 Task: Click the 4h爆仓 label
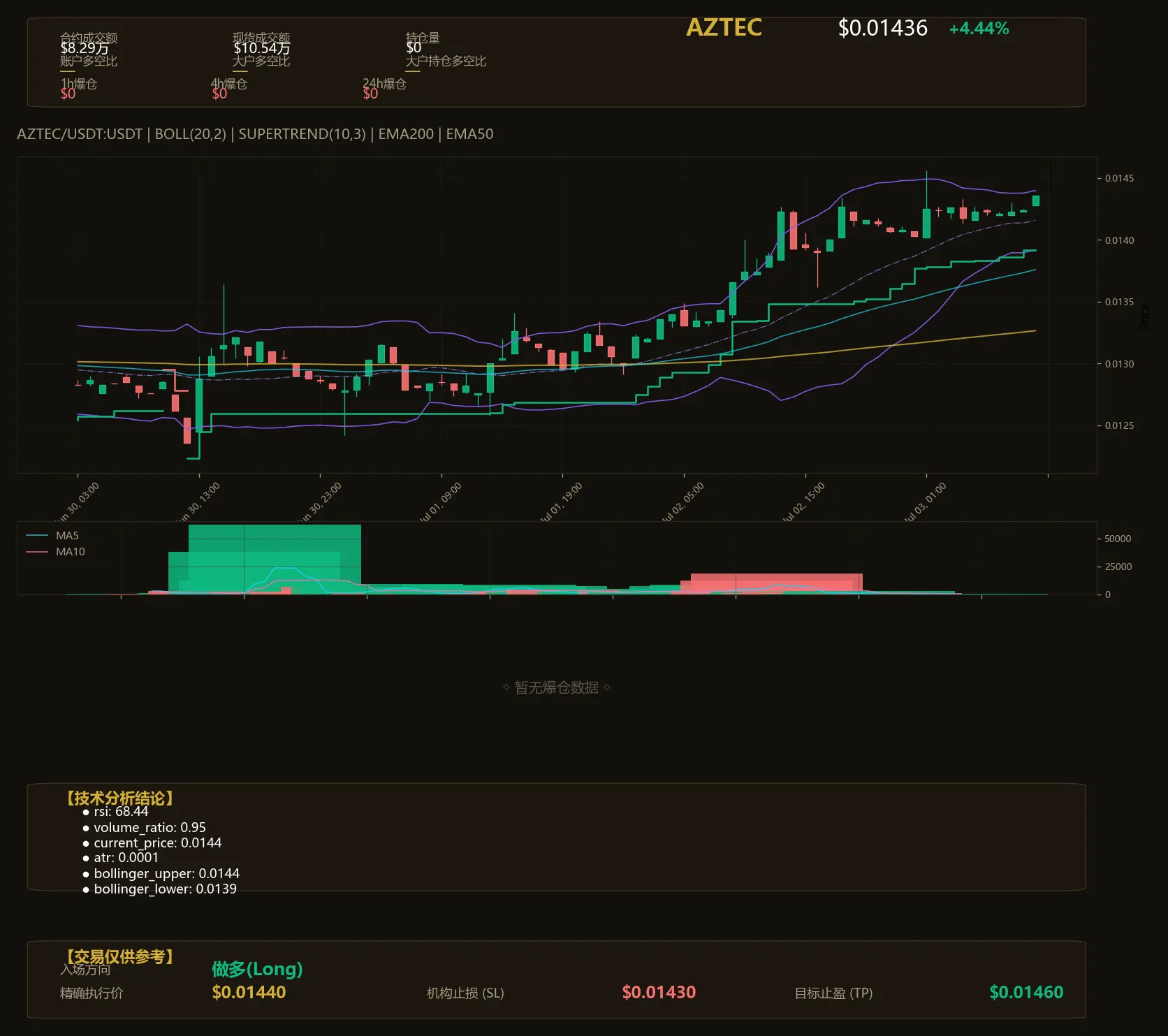pyautogui.click(x=229, y=84)
